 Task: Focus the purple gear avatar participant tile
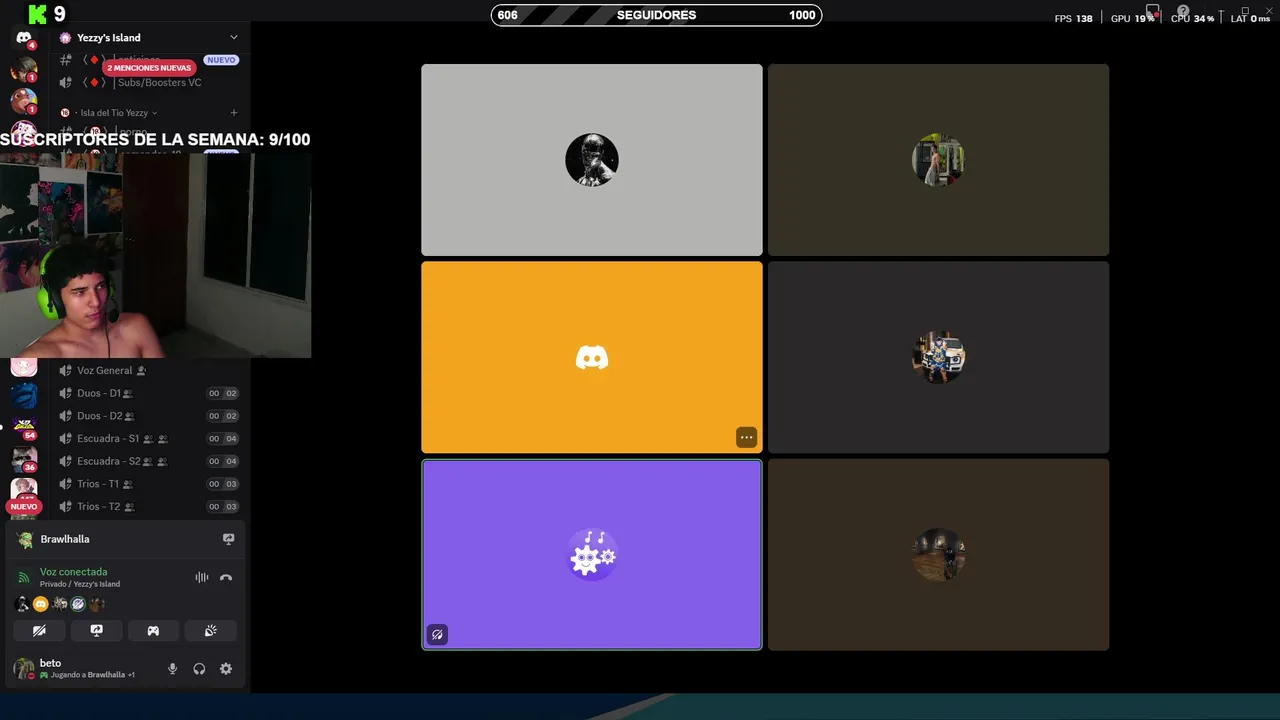click(x=592, y=554)
